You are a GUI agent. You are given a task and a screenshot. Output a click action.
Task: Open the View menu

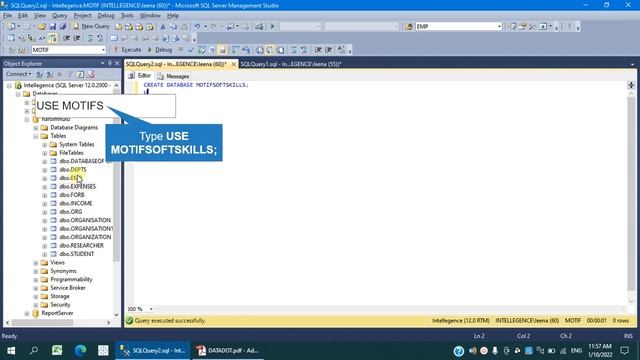(x=40, y=16)
